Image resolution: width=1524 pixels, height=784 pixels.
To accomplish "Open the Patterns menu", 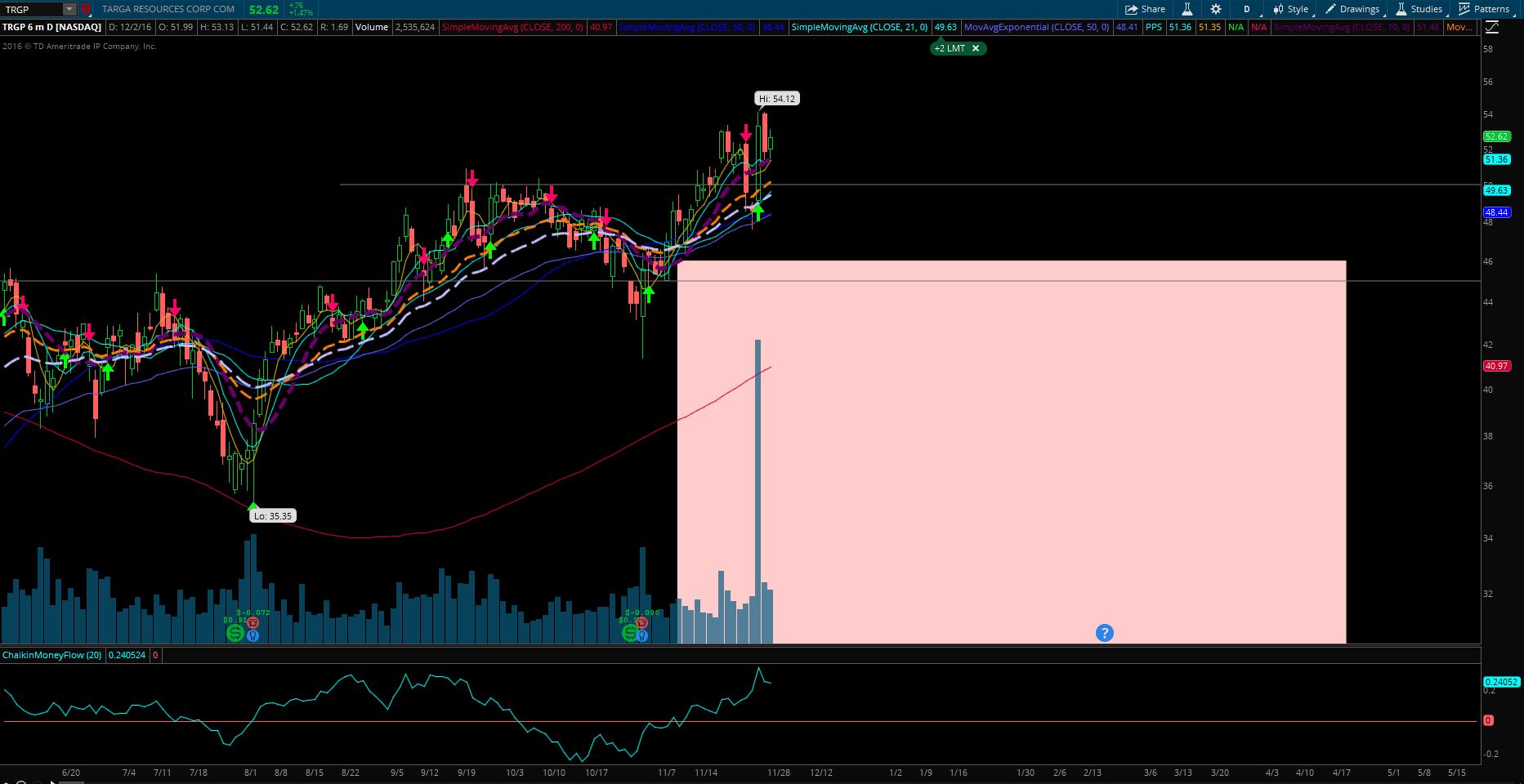I will click(x=1484, y=9).
